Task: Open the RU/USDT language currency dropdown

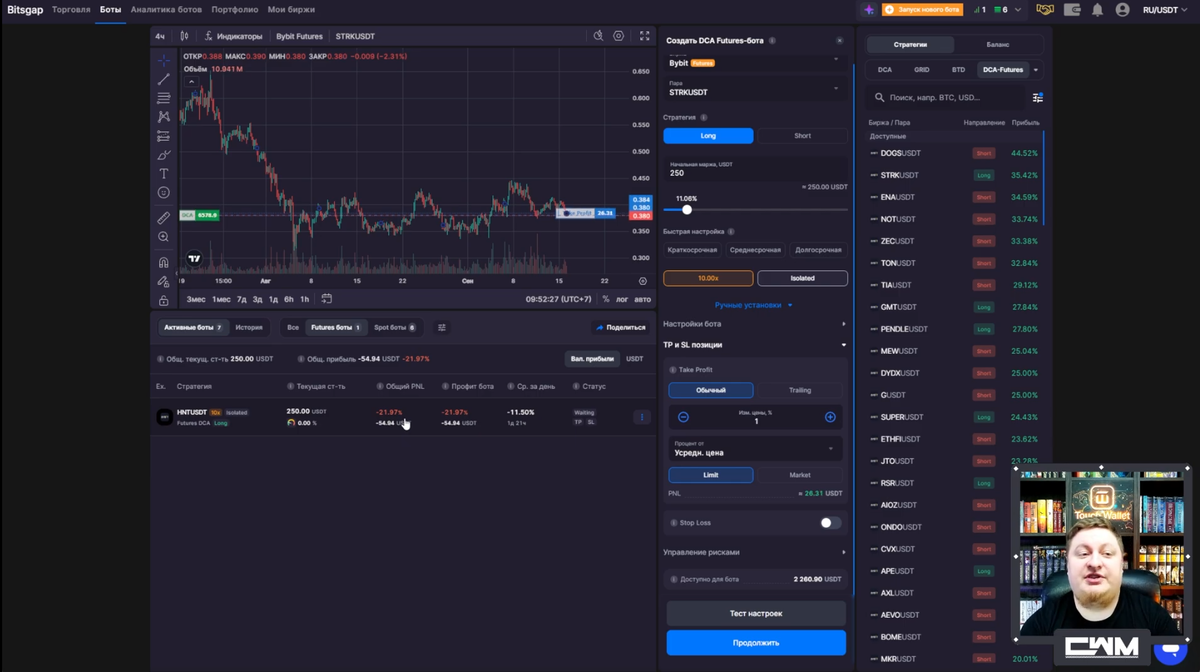Action: tap(1166, 10)
